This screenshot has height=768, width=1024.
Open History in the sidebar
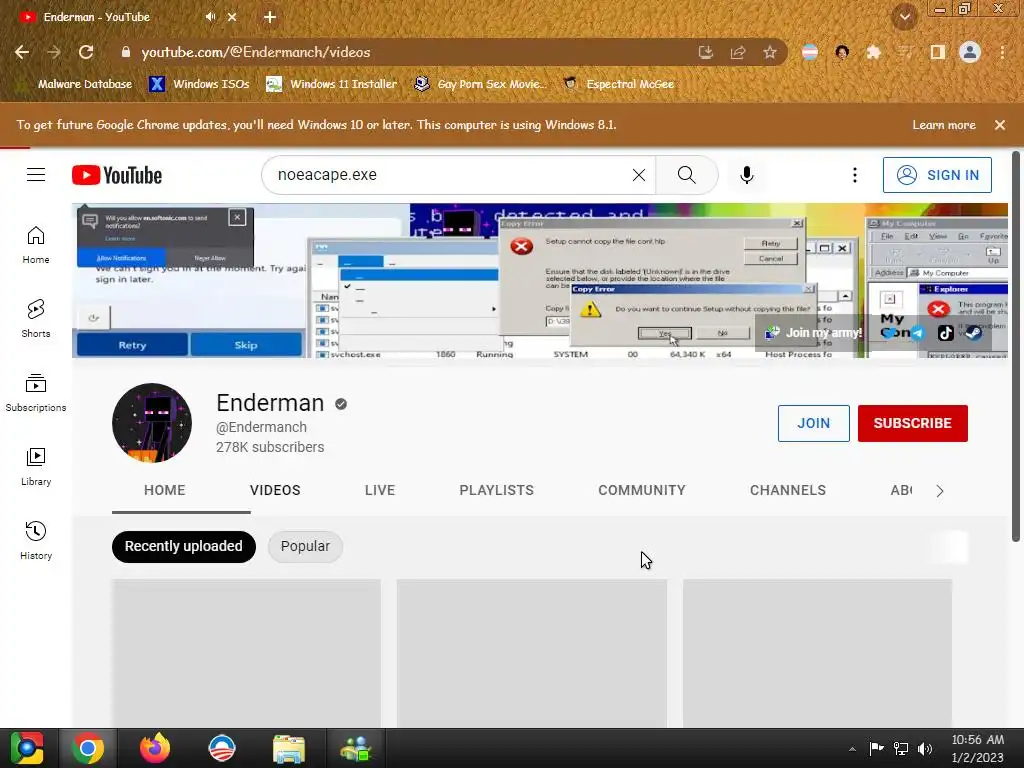point(36,541)
